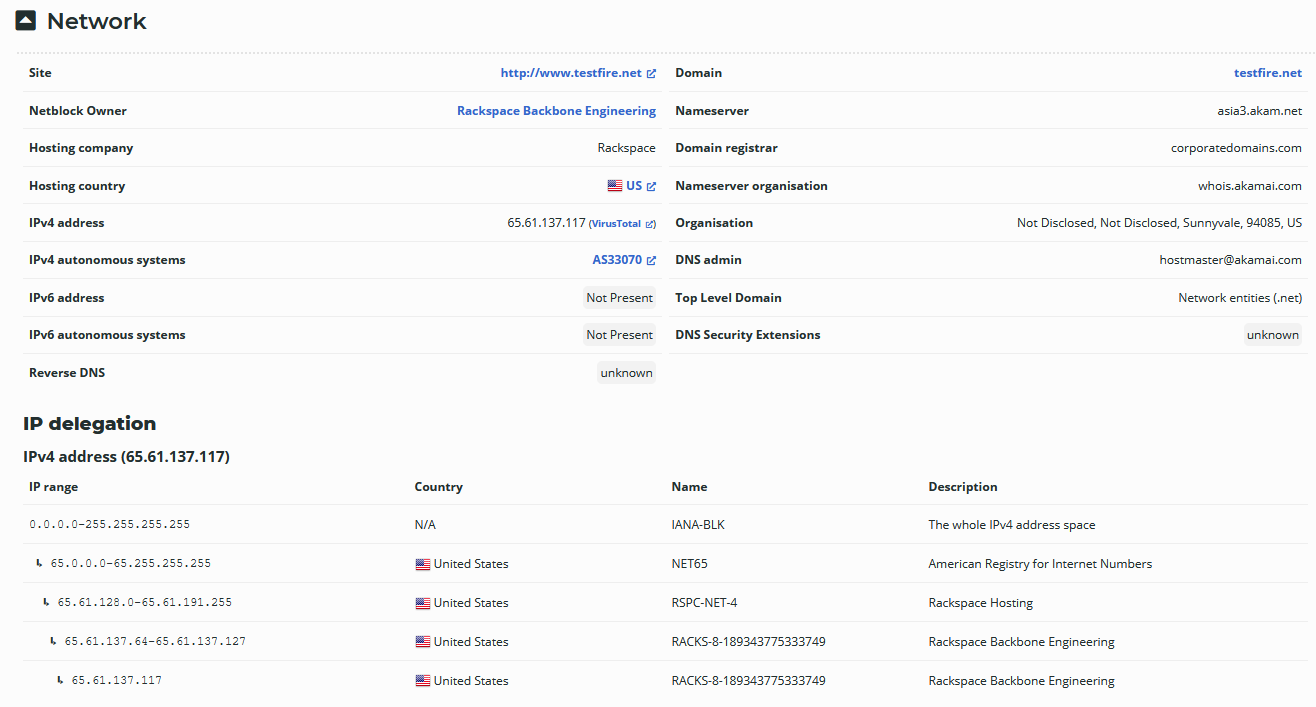This screenshot has height=707, width=1316.
Task: Click the flag in the 65.61.137.64–65.61.137.127 row
Action: click(423, 642)
